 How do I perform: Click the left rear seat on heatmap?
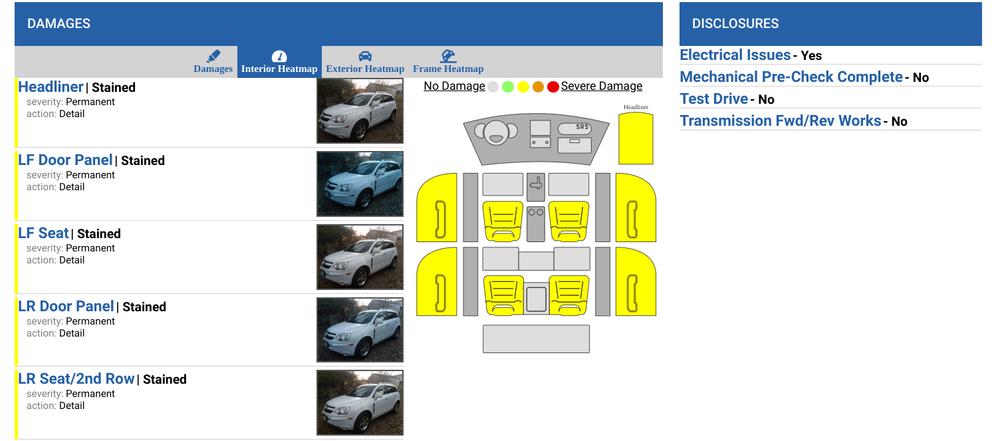point(503,295)
